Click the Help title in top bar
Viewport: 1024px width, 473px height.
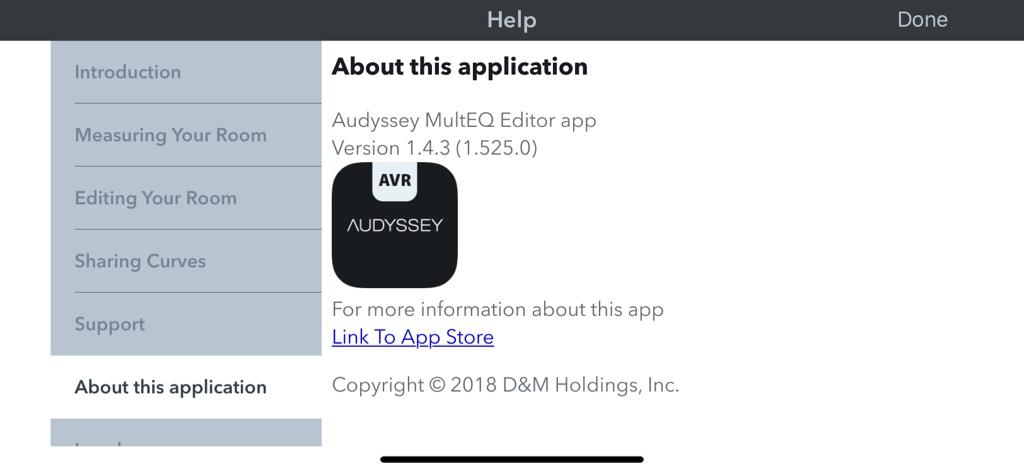(x=511, y=20)
